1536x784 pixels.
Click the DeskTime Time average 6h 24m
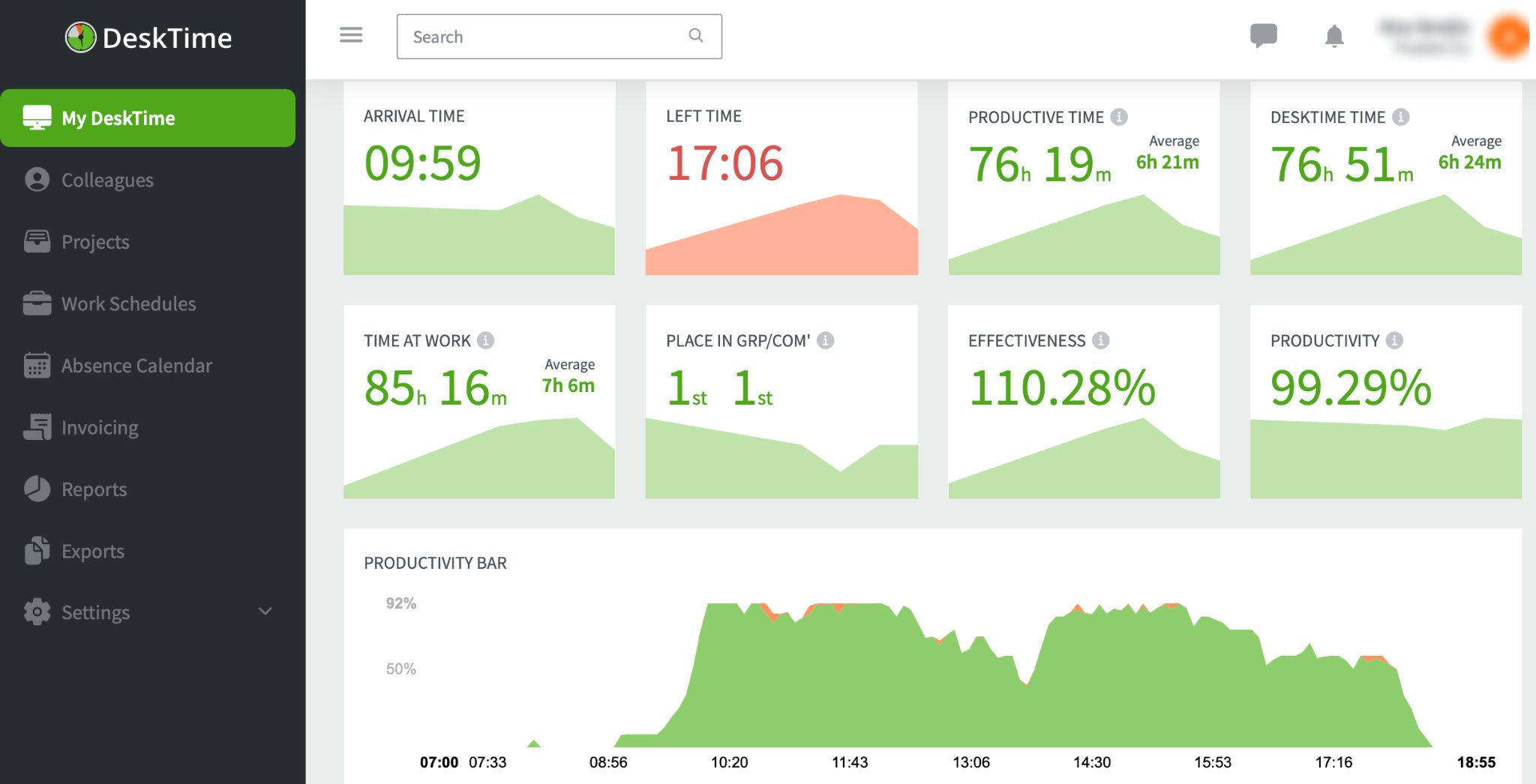click(1470, 162)
